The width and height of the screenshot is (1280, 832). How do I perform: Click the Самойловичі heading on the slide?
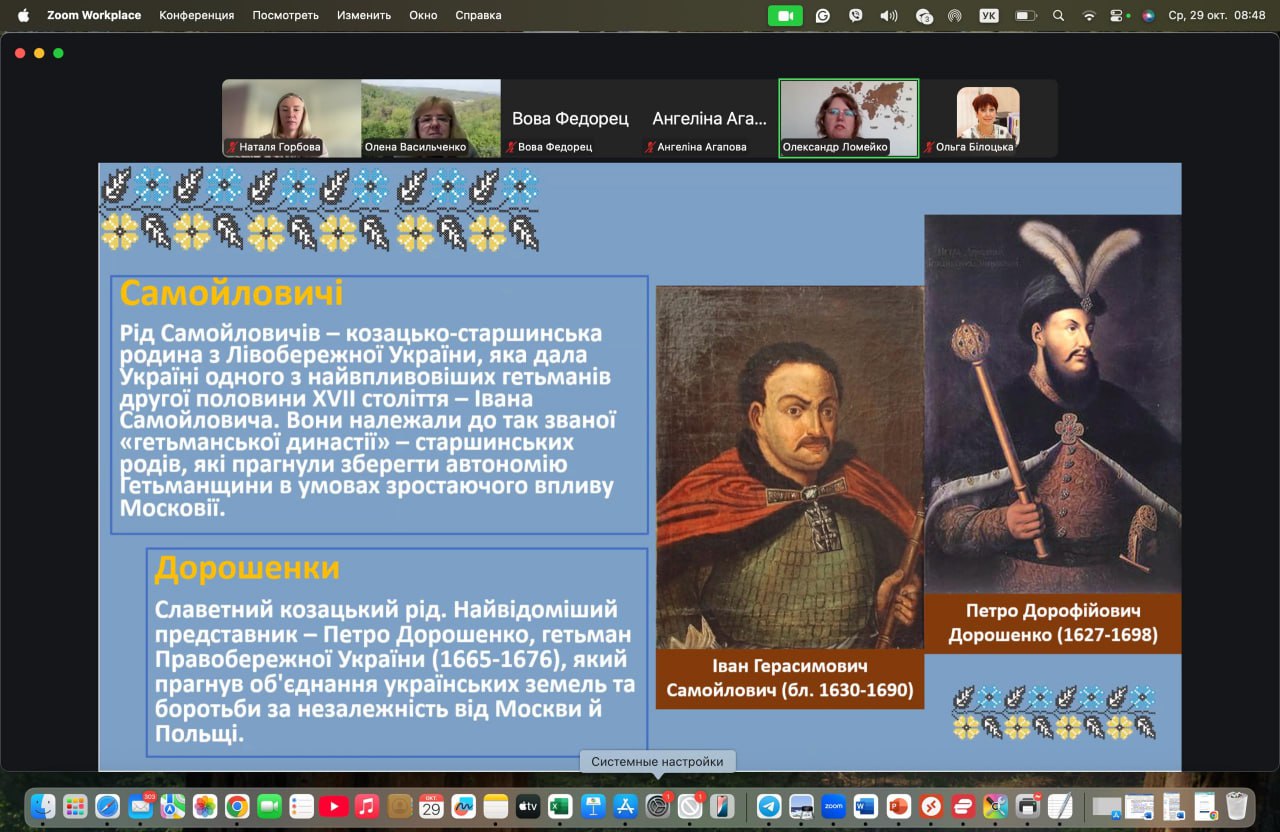232,293
